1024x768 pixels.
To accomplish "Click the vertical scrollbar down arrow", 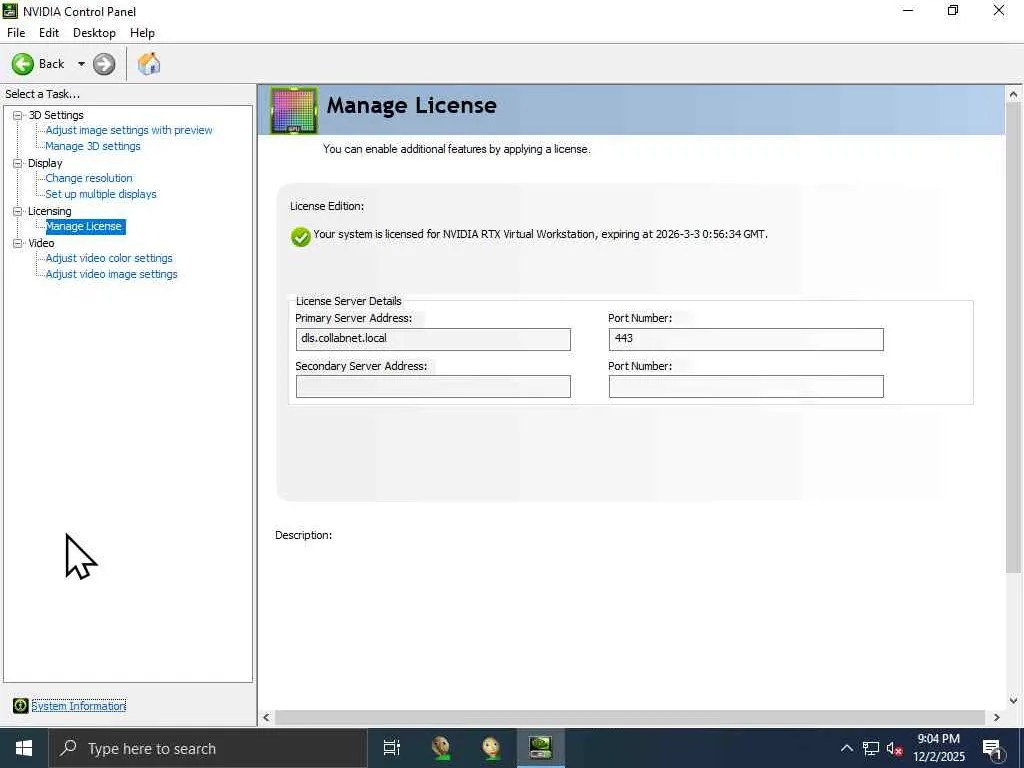I will click(1014, 701).
